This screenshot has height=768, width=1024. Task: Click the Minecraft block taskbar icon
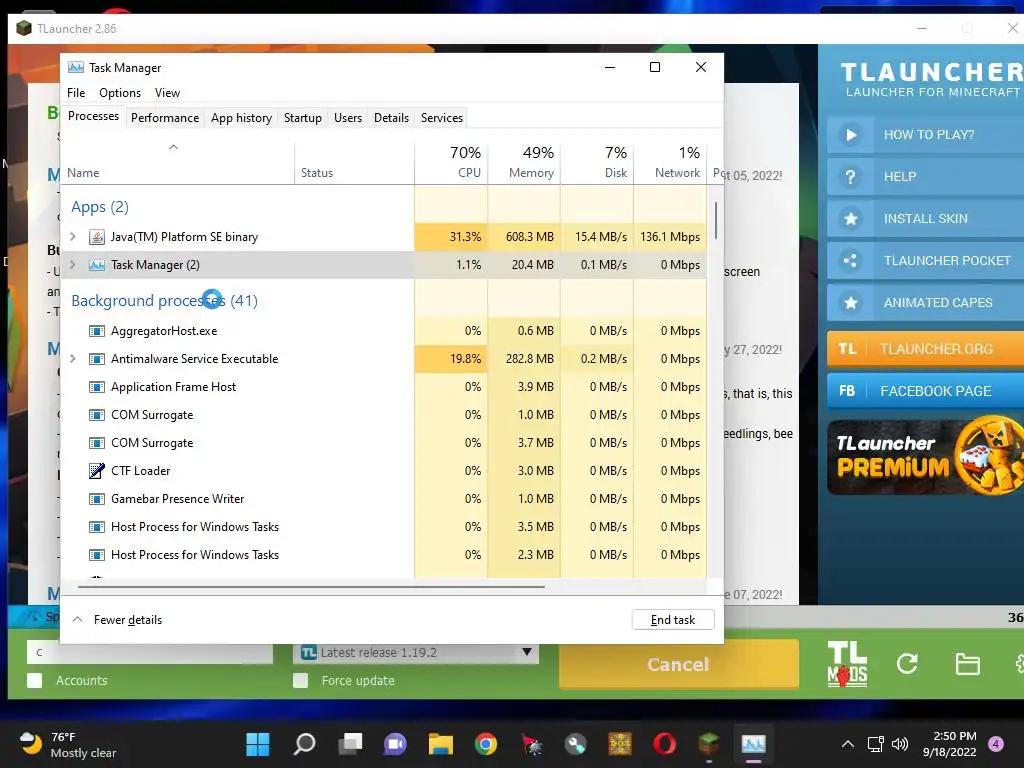(x=709, y=744)
